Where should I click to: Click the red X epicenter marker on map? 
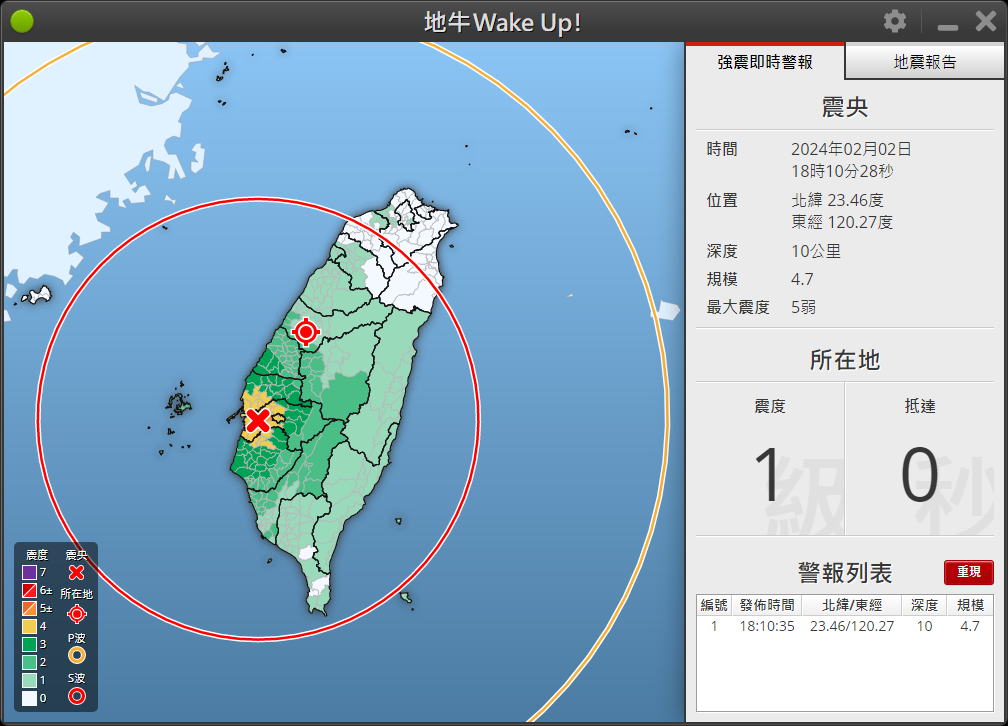point(258,420)
